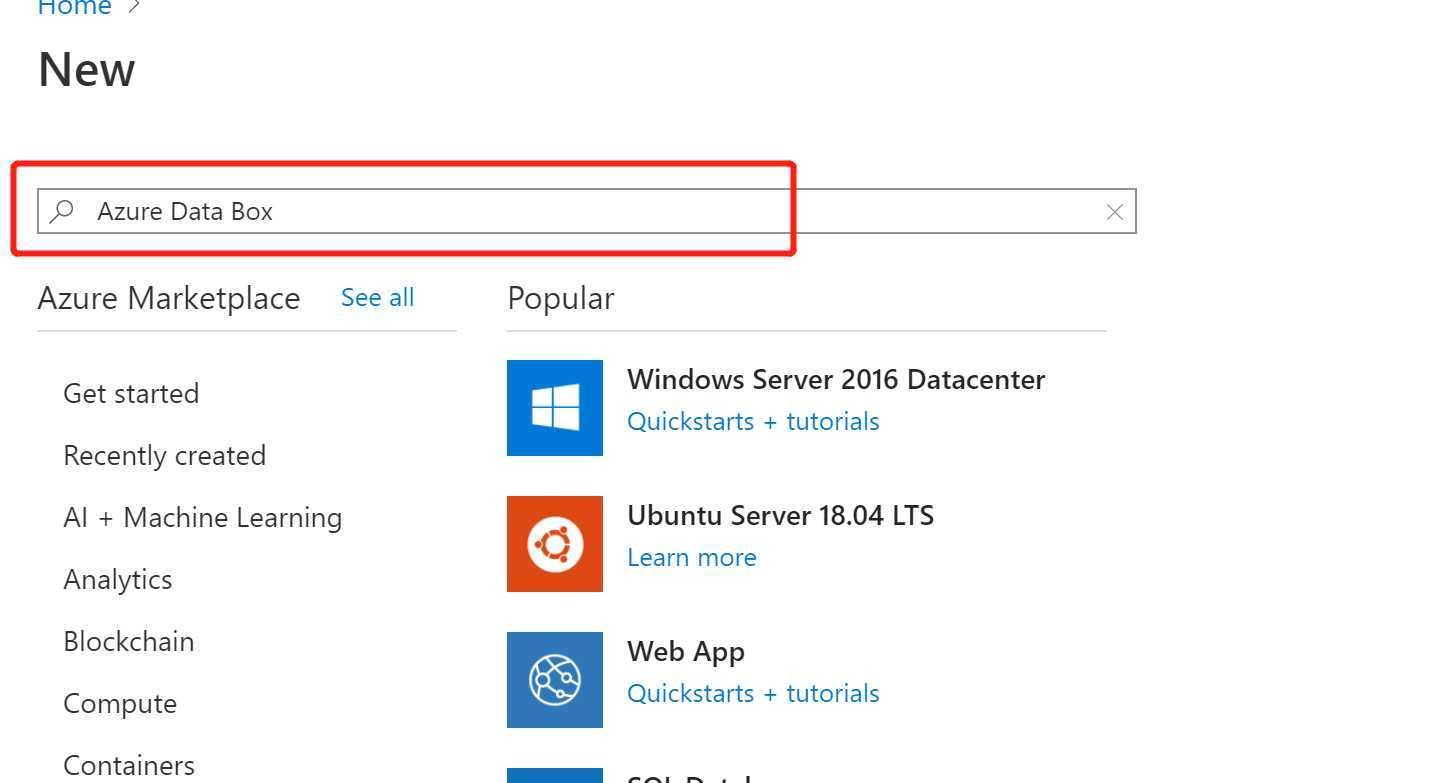Screen dimensions: 1438x783
Task: Focus the Azure Data Box search field
Action: pyautogui.click(x=586, y=211)
